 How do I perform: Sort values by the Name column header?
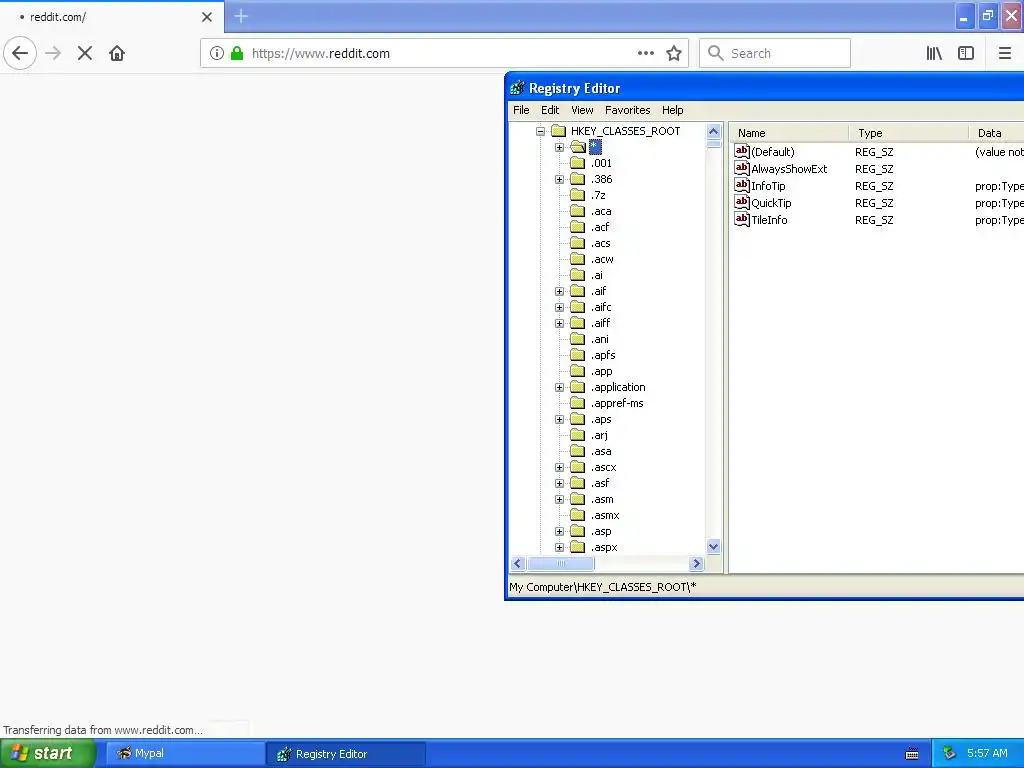click(x=789, y=133)
